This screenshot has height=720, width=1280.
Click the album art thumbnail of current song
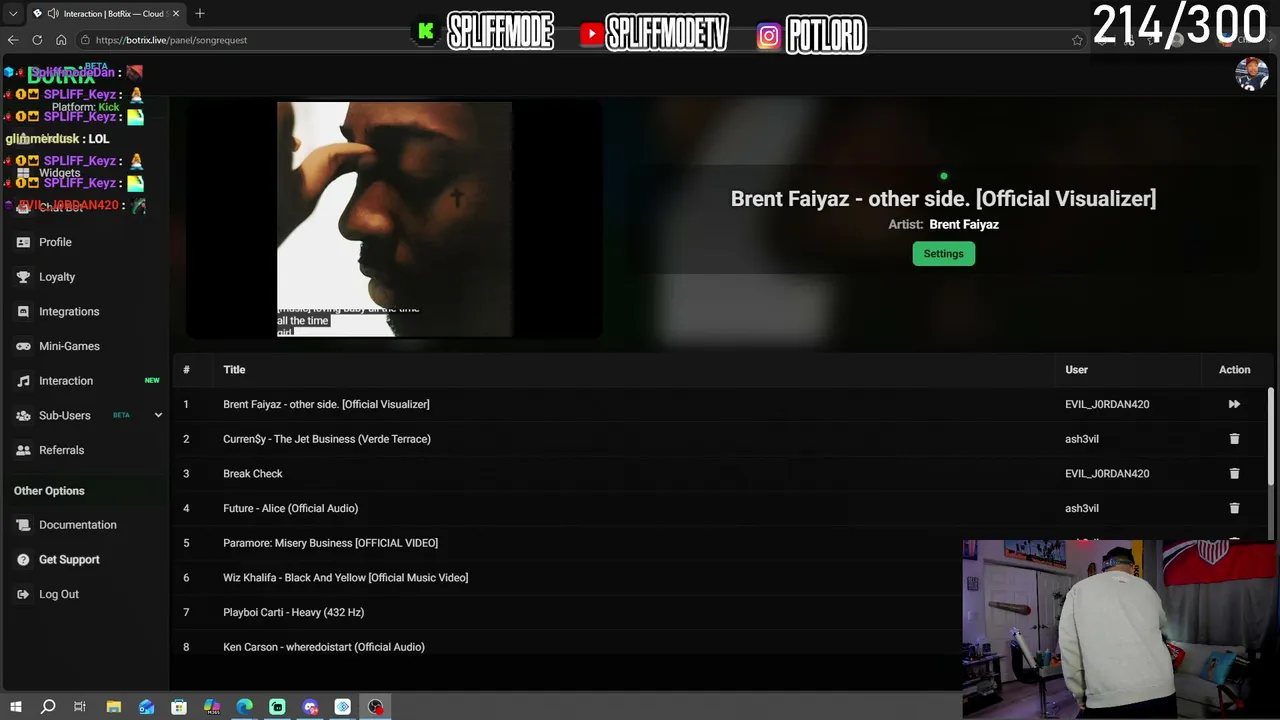point(394,219)
